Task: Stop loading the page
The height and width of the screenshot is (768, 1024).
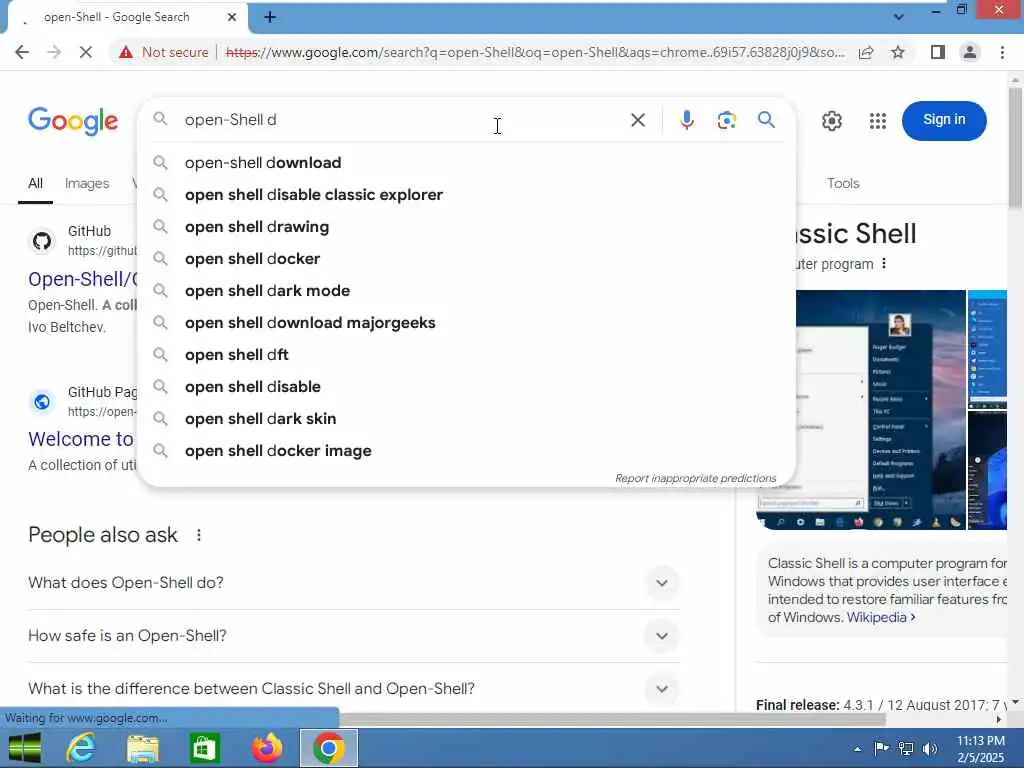Action: (86, 52)
